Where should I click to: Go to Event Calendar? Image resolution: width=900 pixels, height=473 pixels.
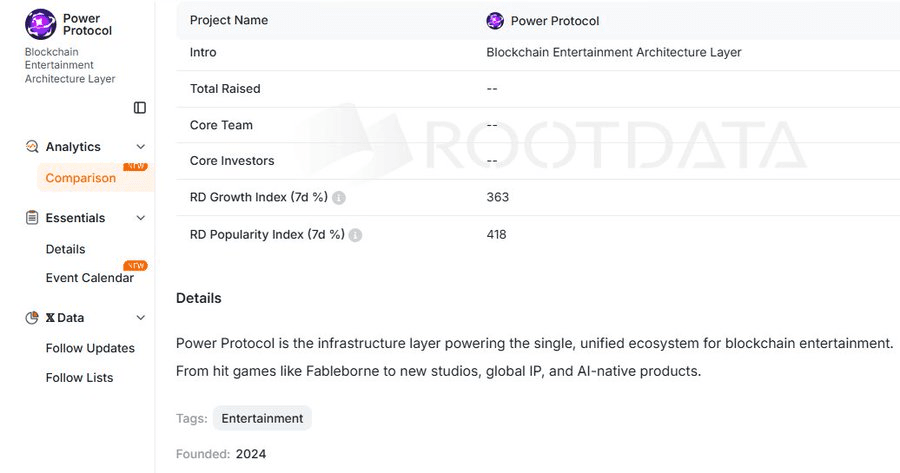coord(89,278)
